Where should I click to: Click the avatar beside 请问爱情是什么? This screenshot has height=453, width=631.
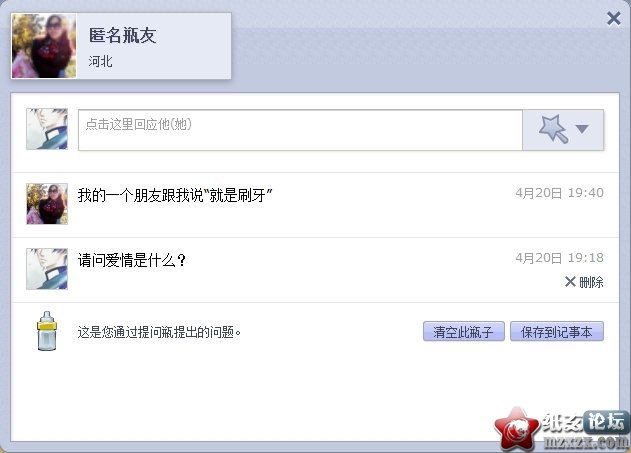pyautogui.click(x=47, y=269)
